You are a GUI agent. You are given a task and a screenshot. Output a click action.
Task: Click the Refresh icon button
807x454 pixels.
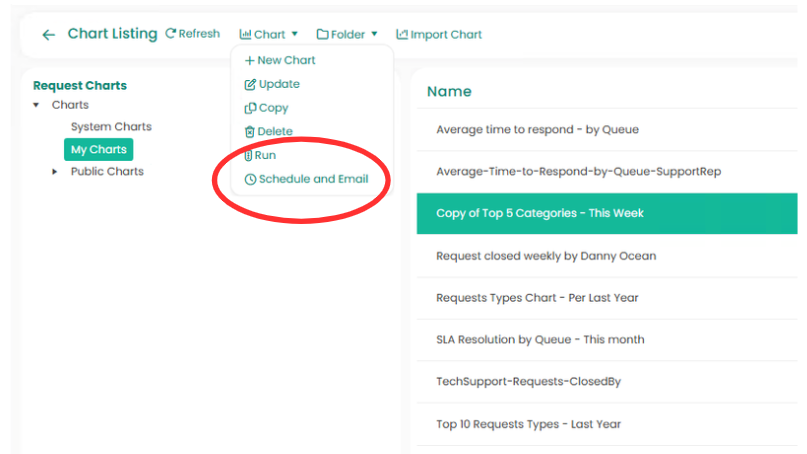coord(171,34)
